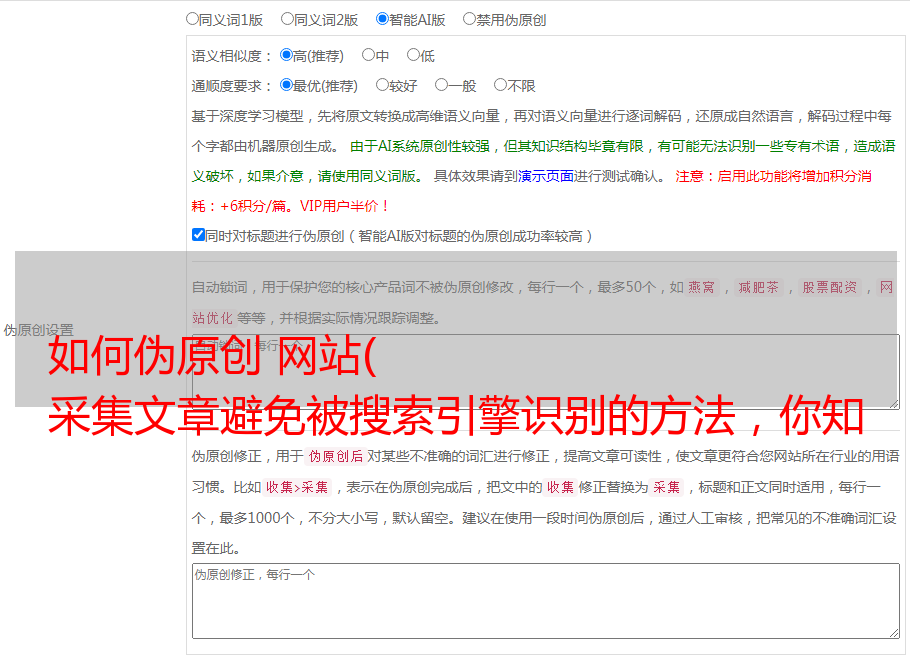
Task: Click the 通顺度要求 label
Action: tap(231, 86)
